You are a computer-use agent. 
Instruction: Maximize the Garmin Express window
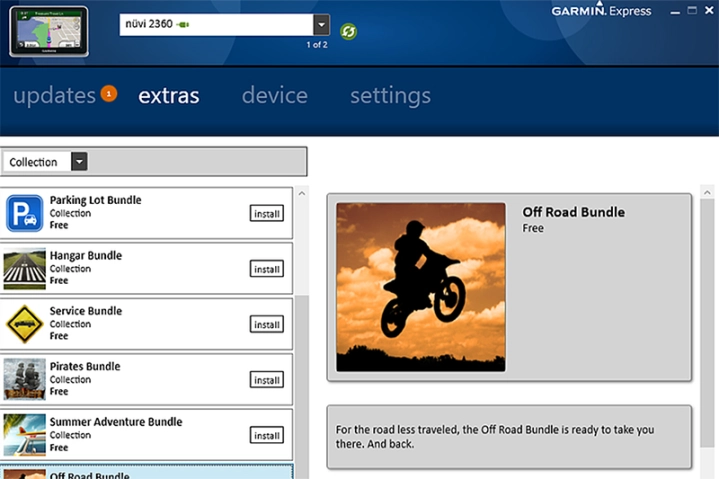692,11
